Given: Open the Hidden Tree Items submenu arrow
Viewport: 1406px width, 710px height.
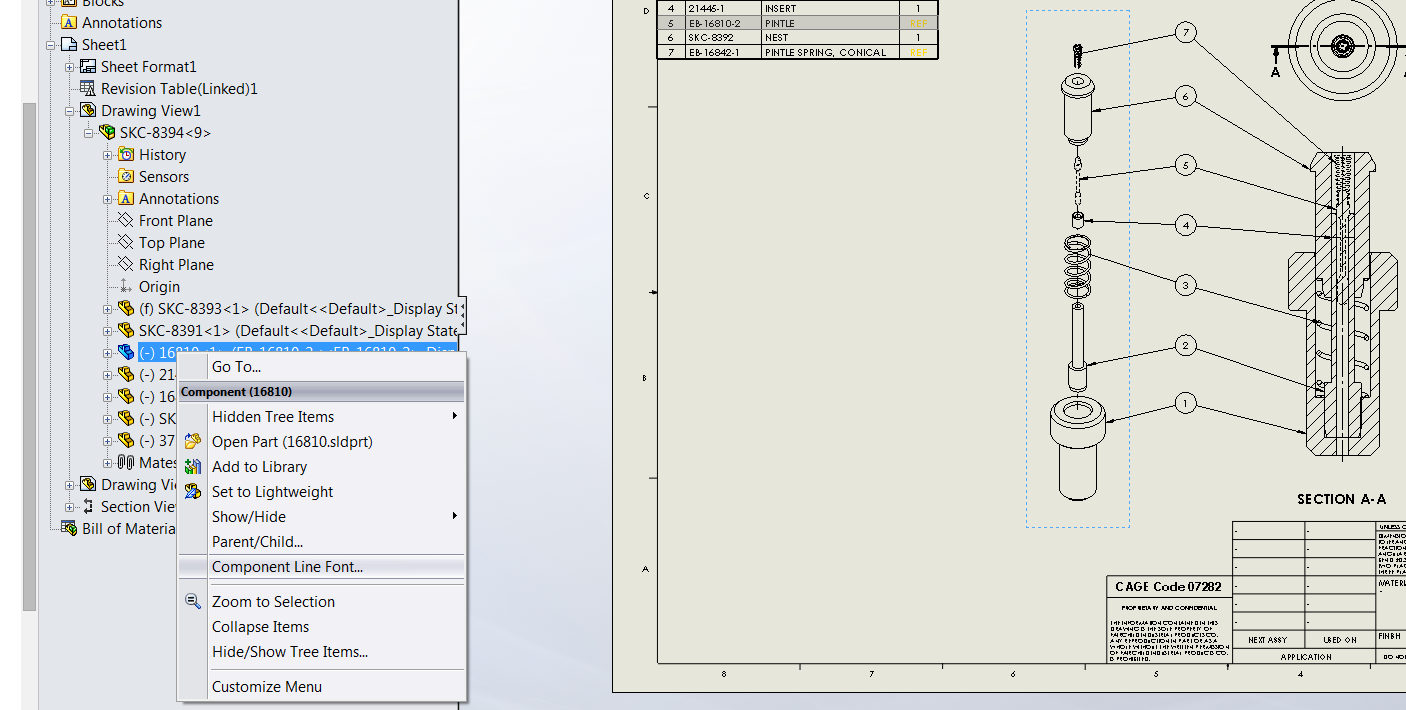Looking at the screenshot, I should click(455, 416).
